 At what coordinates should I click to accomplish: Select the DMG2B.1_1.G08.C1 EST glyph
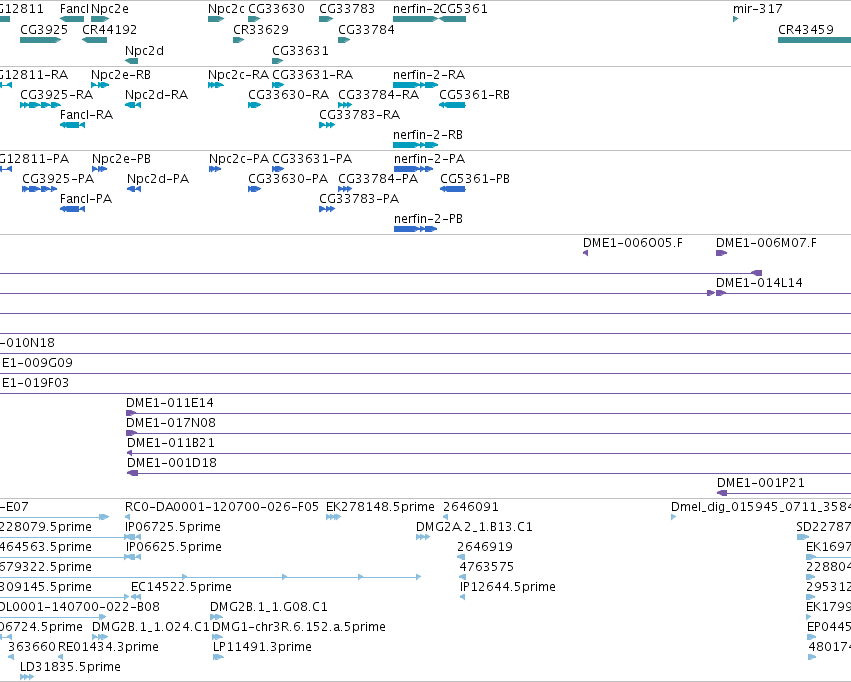pos(217,617)
